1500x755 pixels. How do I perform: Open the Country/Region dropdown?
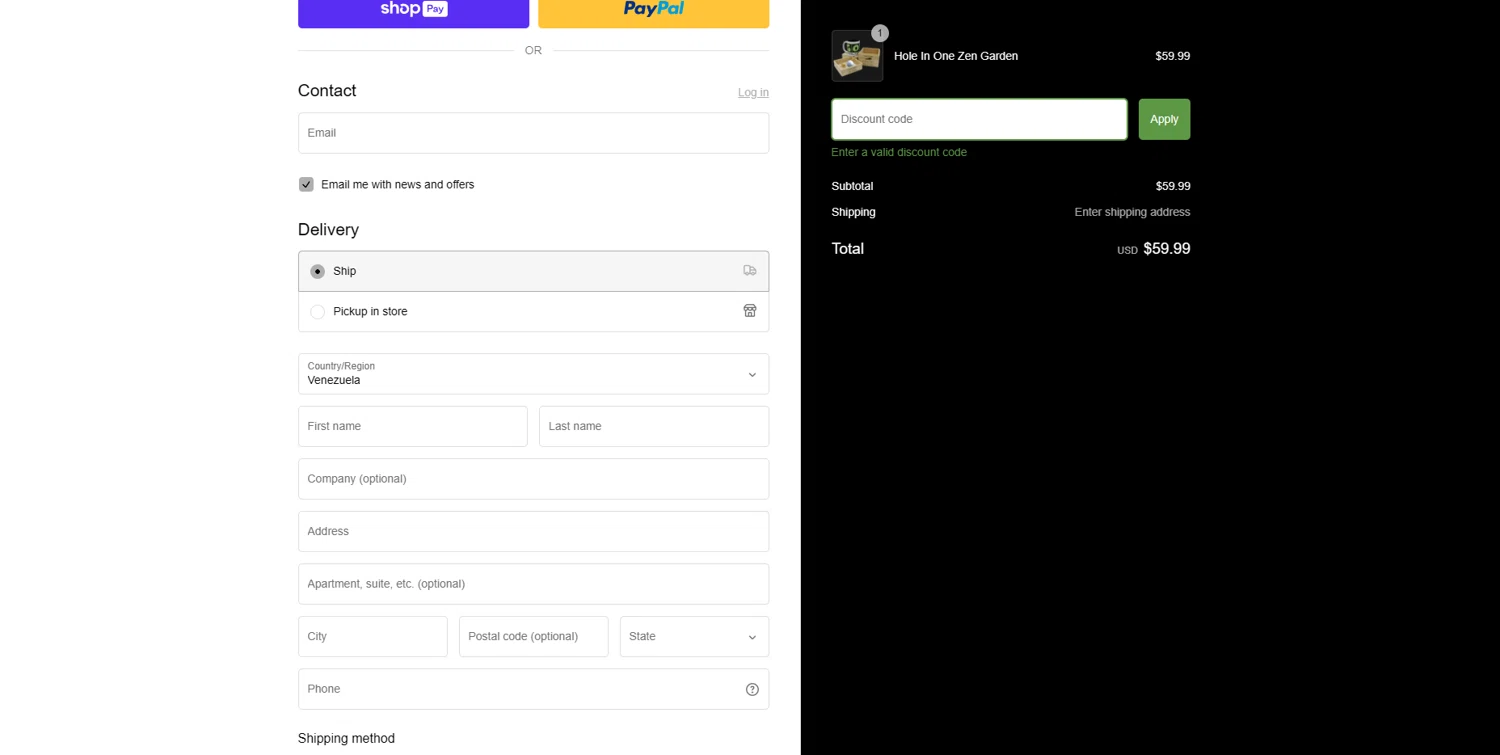point(533,374)
